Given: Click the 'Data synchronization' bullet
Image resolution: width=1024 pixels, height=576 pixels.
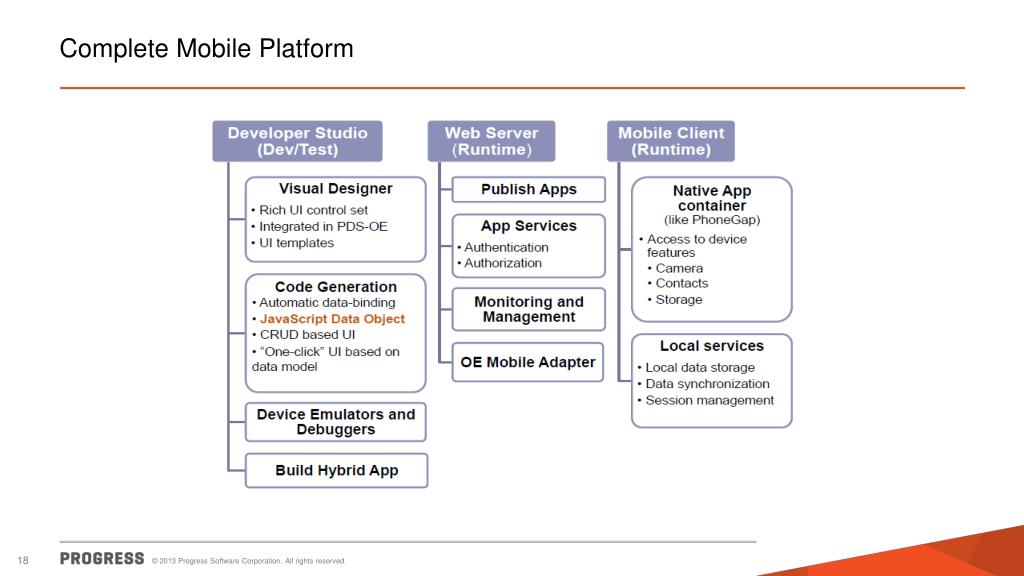Looking at the screenshot, I should click(x=703, y=384).
